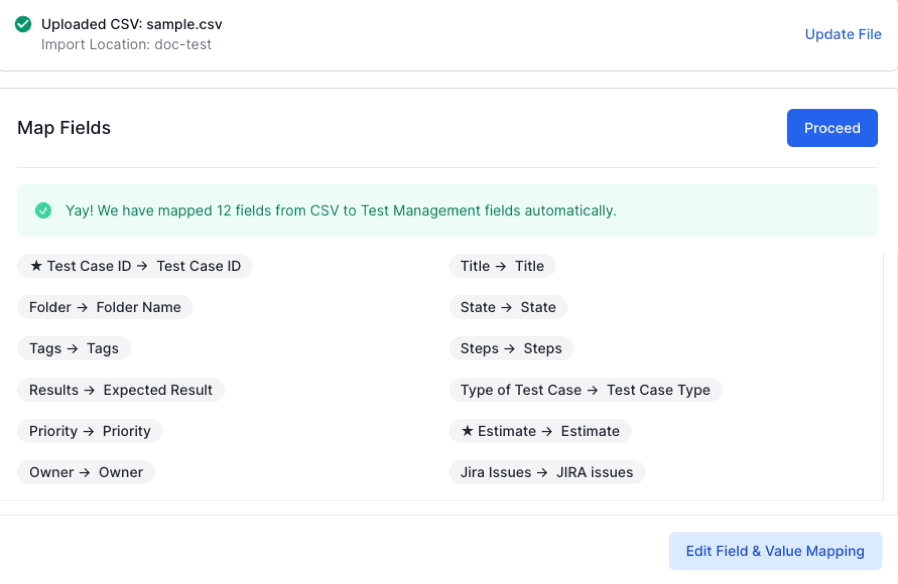Click the Uploaded CSV sample.csv text
This screenshot has width=898, height=584.
click(132, 24)
